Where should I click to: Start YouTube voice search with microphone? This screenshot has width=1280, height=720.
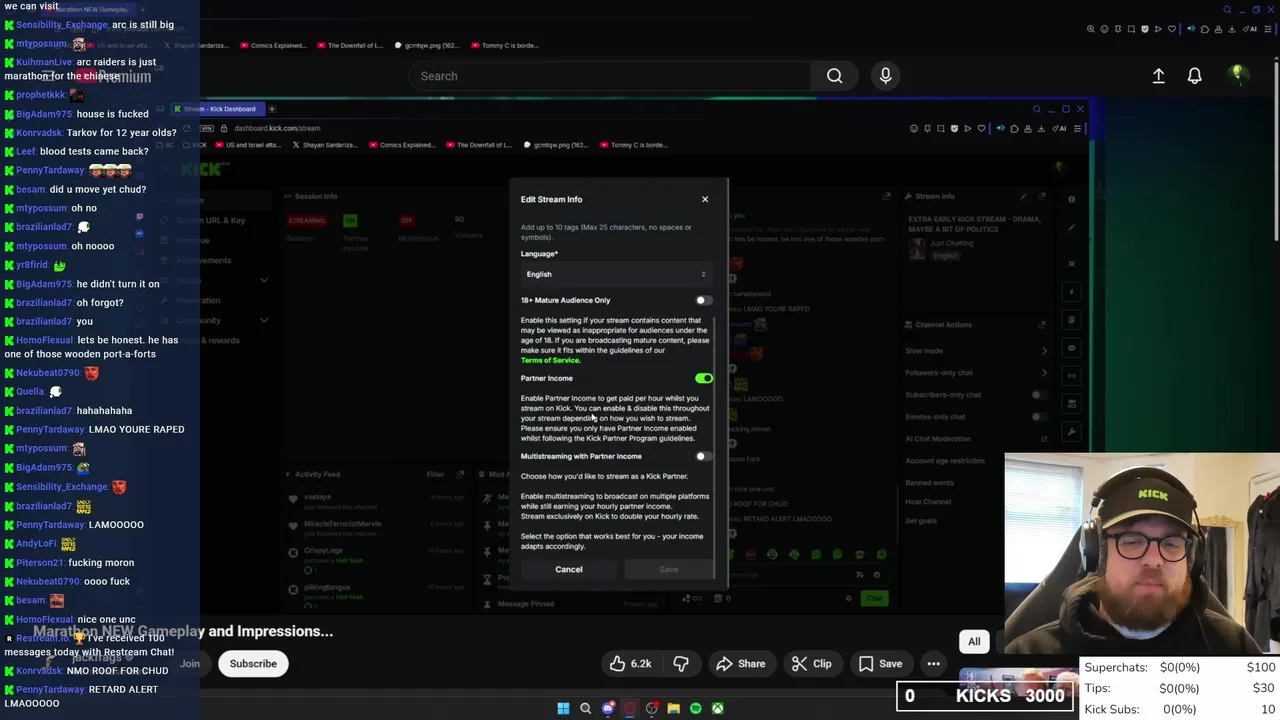885,76
